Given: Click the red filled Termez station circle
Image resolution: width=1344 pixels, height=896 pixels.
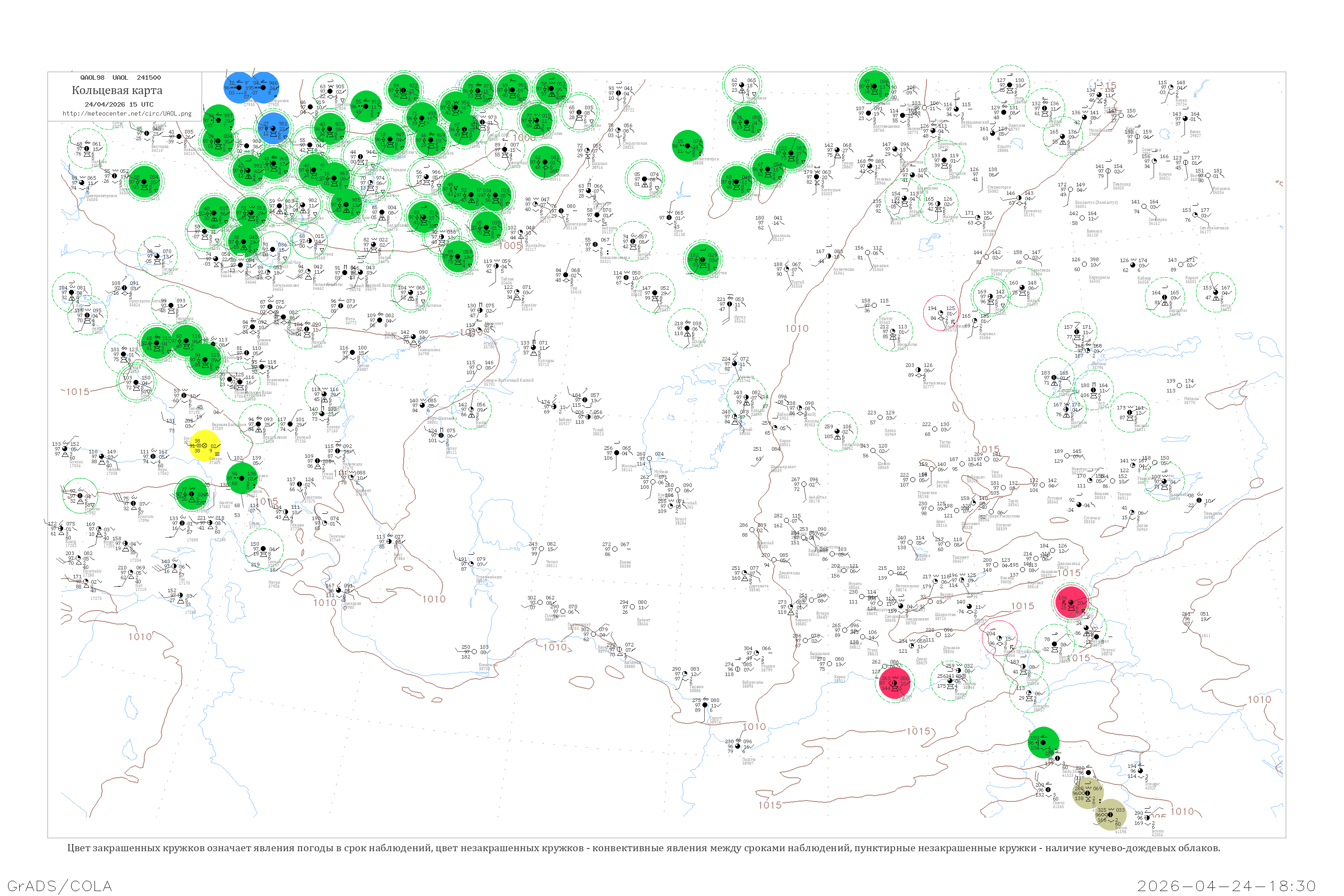Looking at the screenshot, I should point(896,683).
